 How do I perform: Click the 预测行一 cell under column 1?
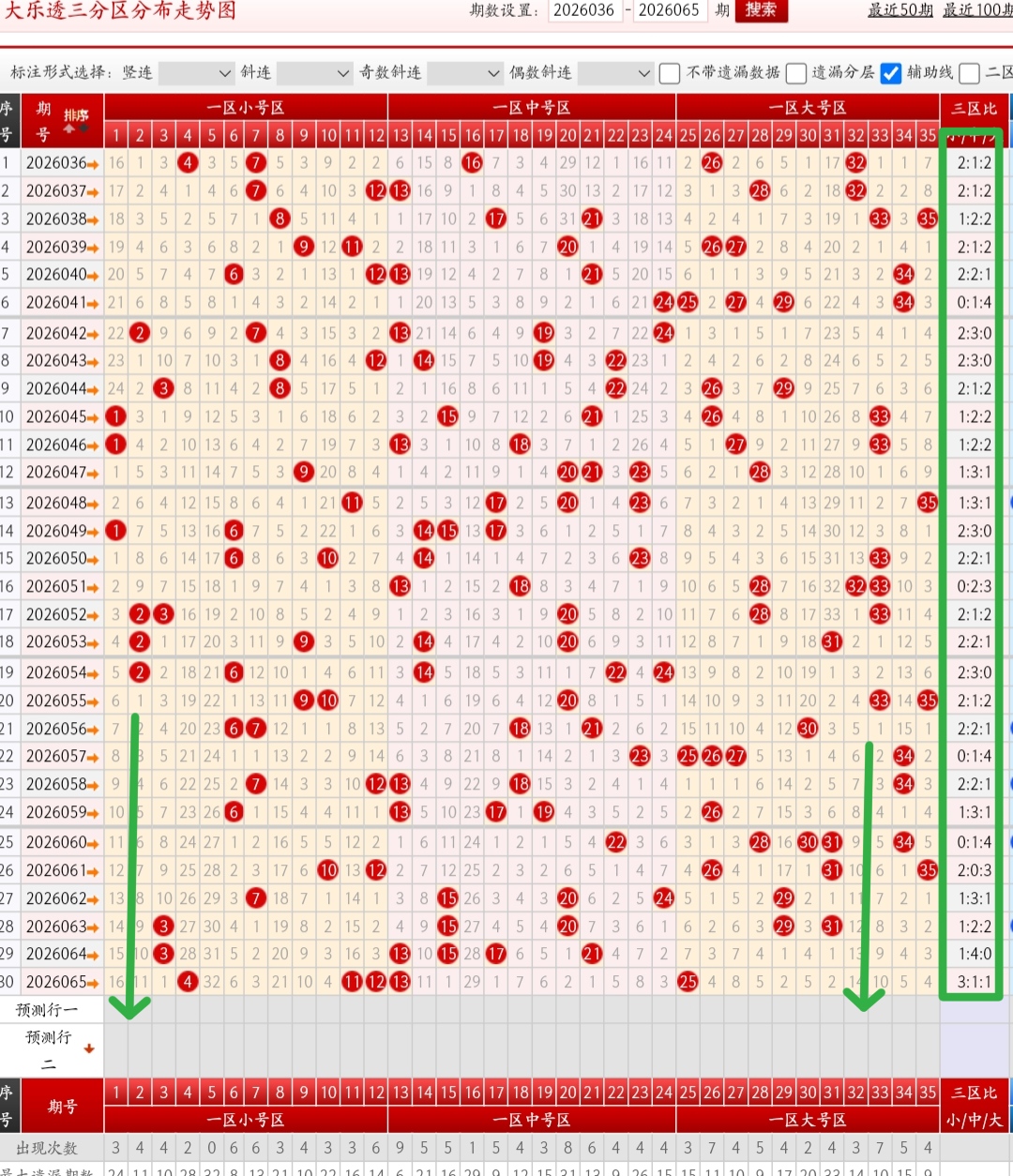click(116, 1010)
